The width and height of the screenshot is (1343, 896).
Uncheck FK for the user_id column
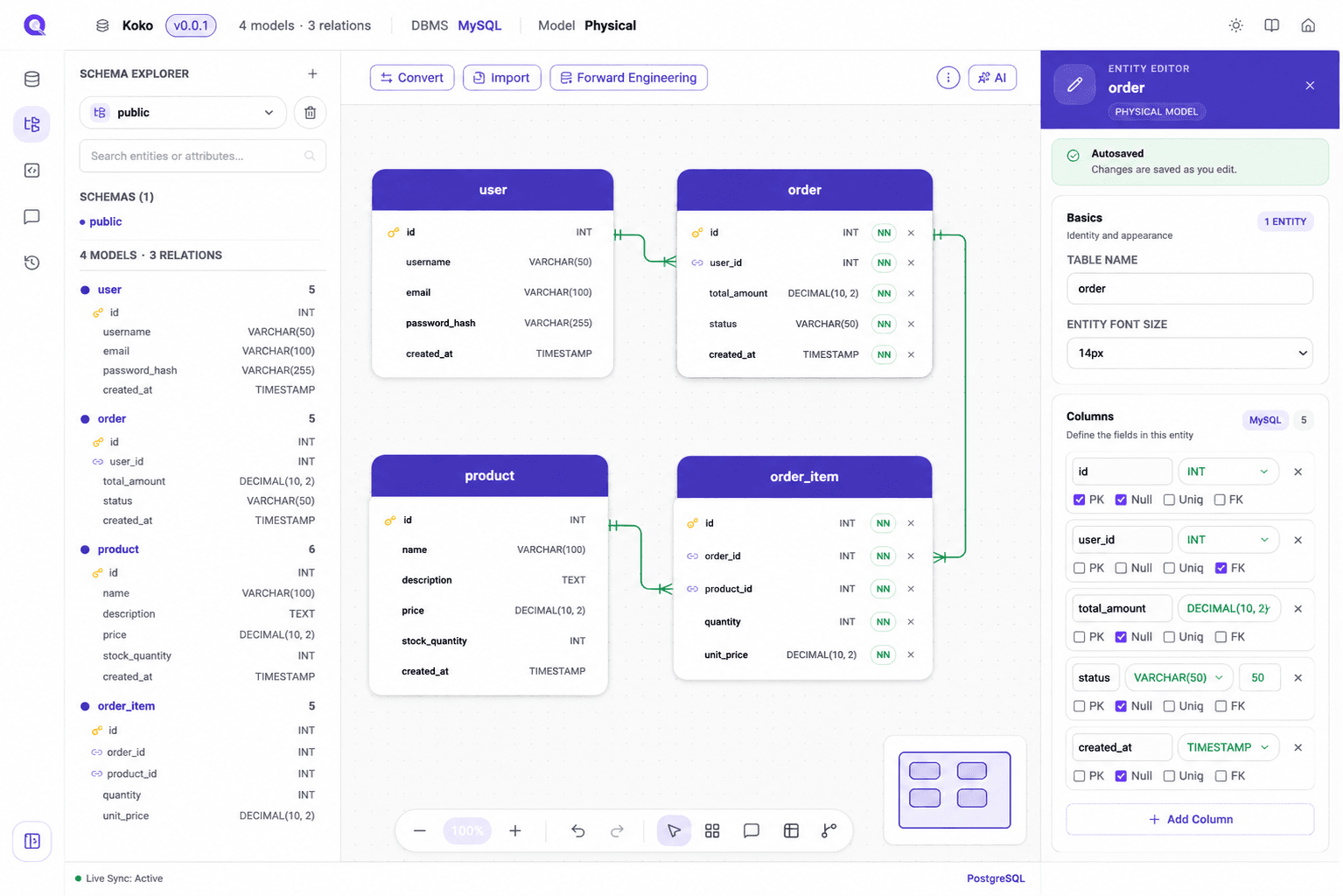click(x=1221, y=568)
